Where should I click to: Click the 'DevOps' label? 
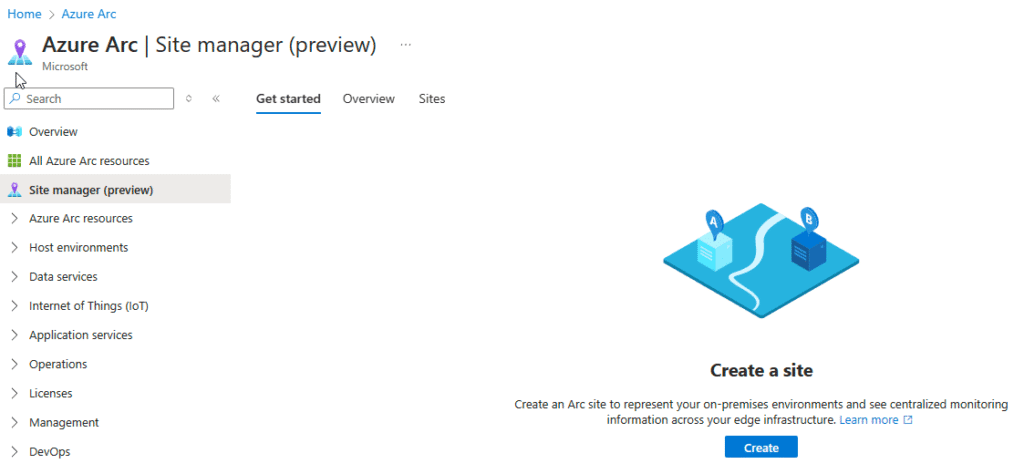[x=50, y=451]
